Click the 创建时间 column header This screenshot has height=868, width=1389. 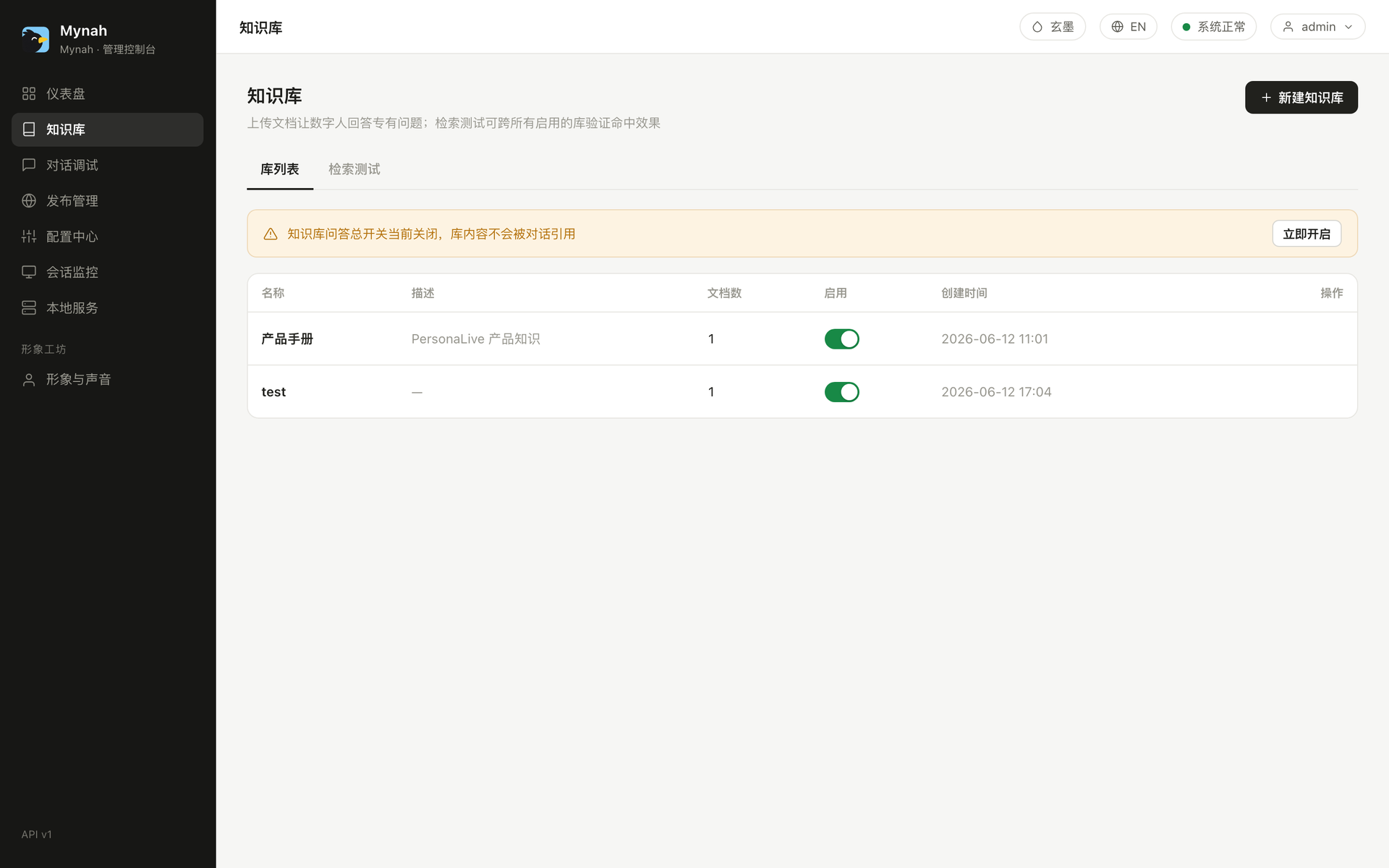pos(964,293)
